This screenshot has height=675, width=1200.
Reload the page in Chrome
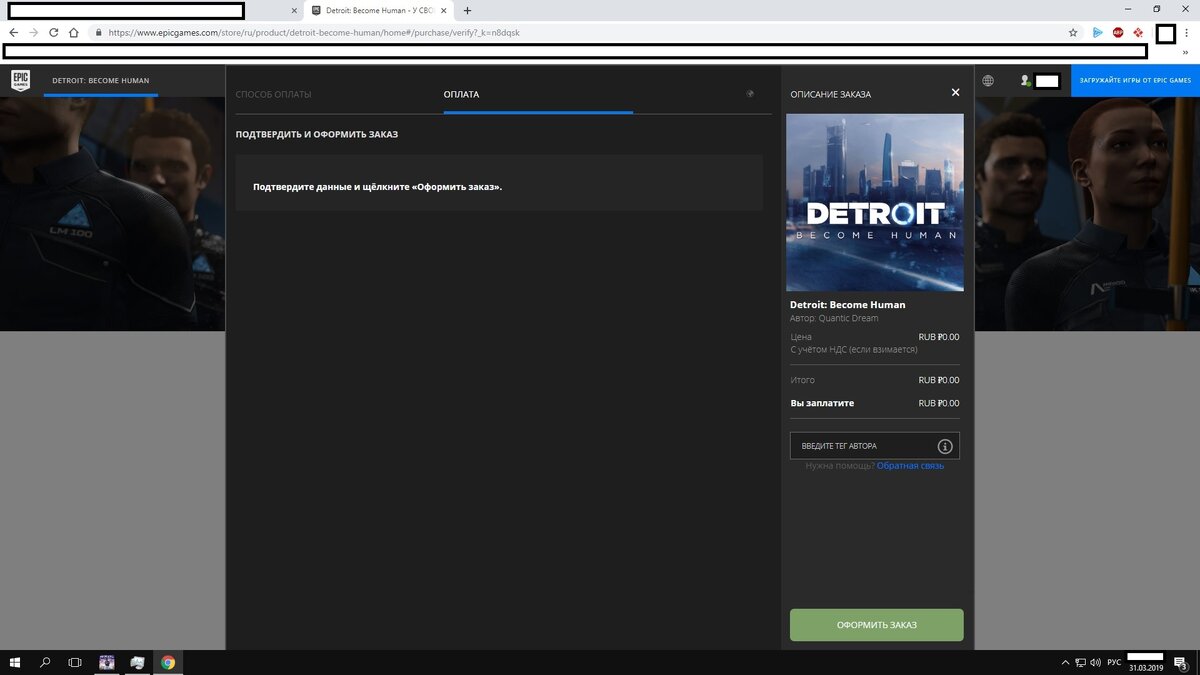(x=54, y=32)
